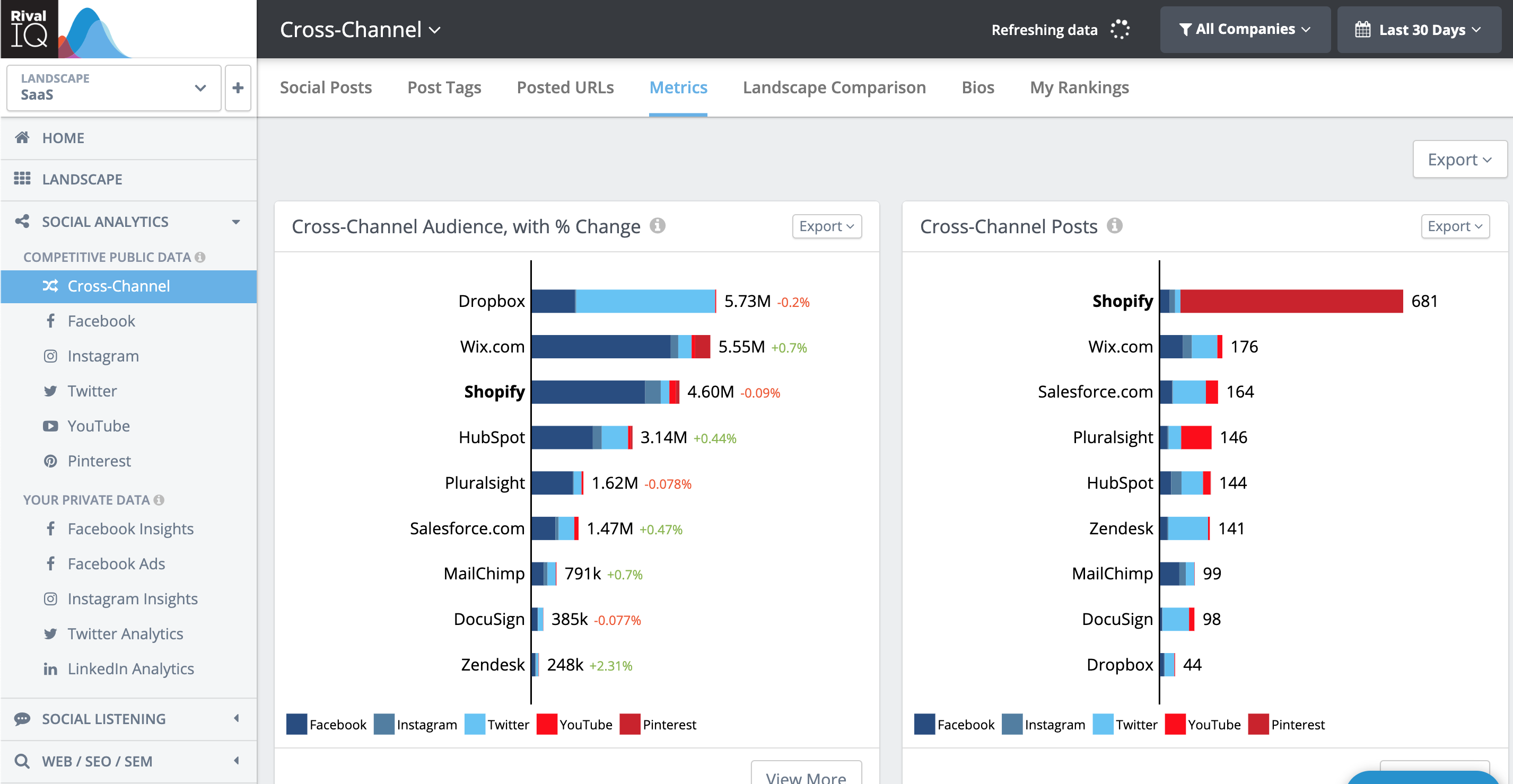The image size is (1513, 784).
Task: Open Export dropdown in Cross-Channel Audience panel
Action: click(827, 226)
